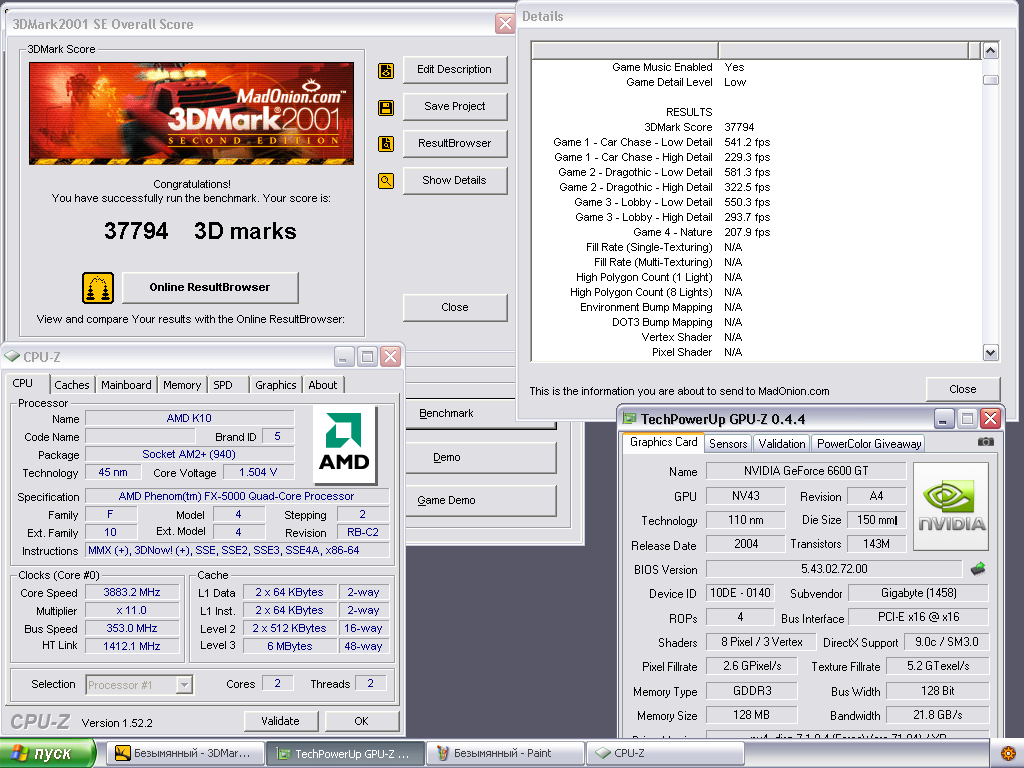This screenshot has width=1024, height=768.
Task: Open the Validation tab in GPU-Z
Action: pos(782,444)
